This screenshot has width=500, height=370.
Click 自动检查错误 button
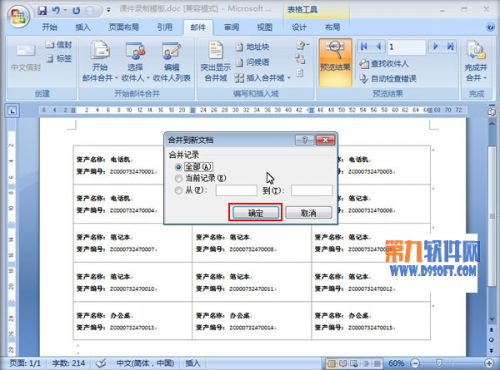[x=388, y=79]
